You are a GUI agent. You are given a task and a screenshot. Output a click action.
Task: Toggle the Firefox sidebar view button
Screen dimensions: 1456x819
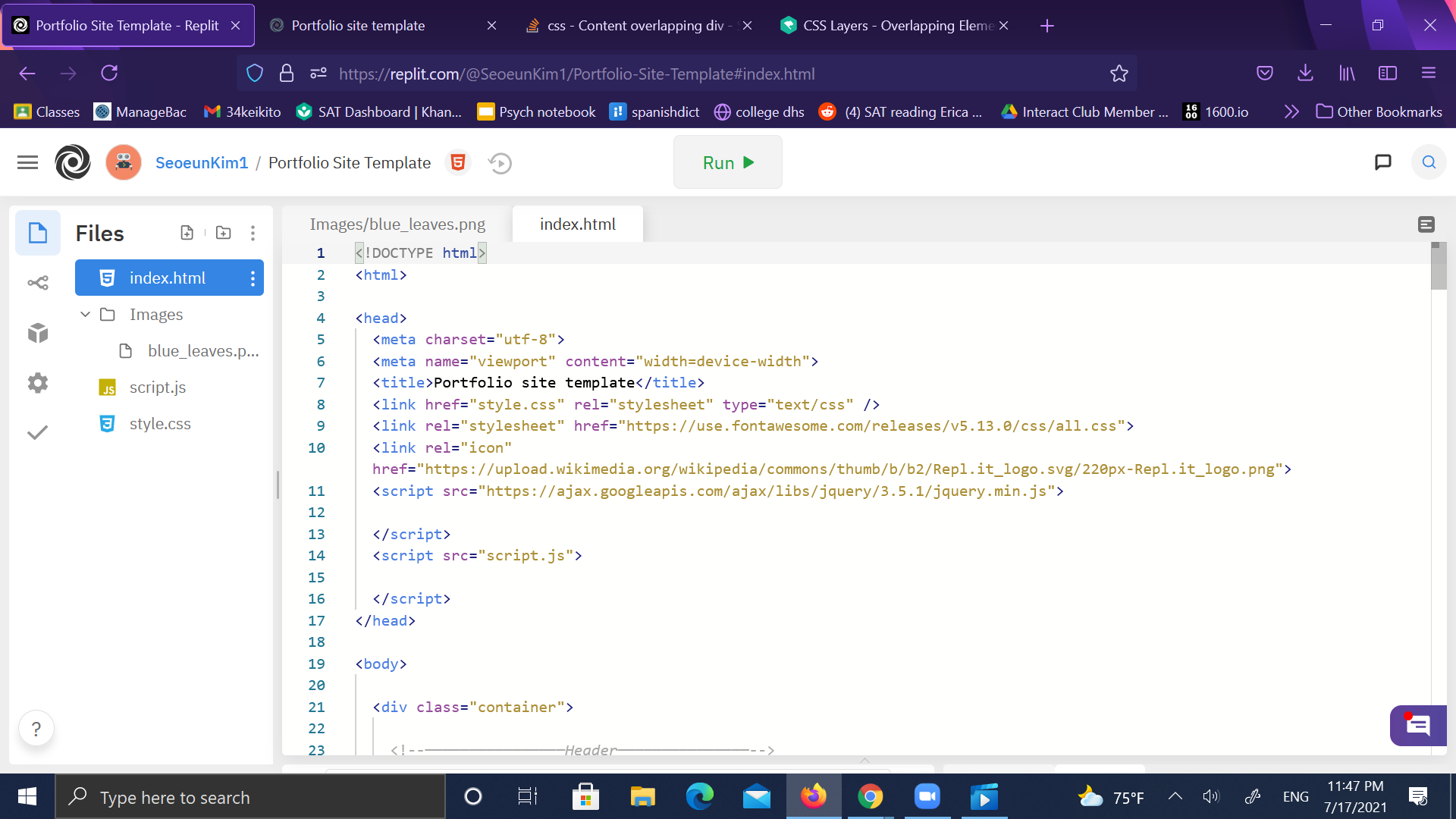[1388, 73]
